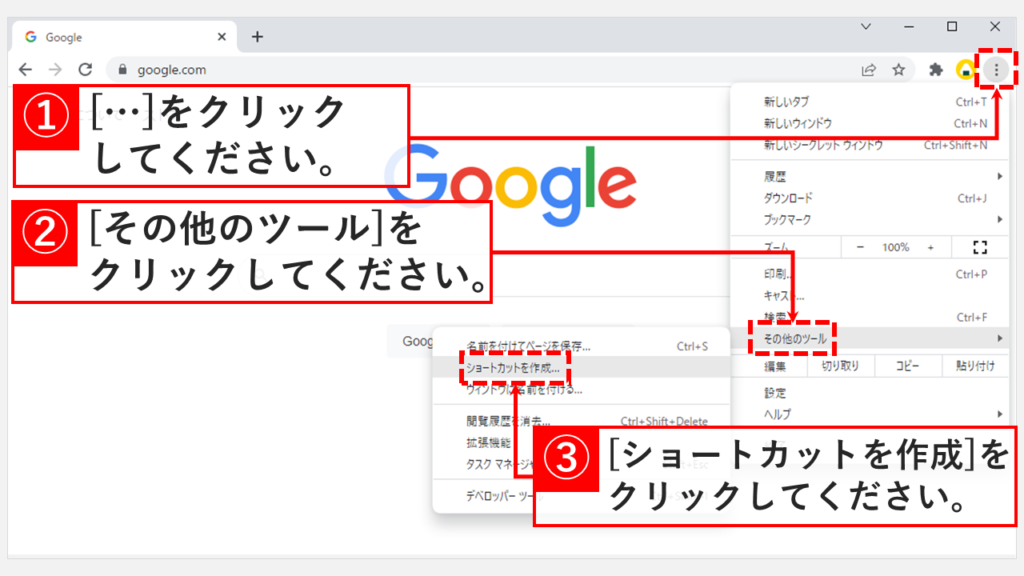Choose 名前を付けてページを保存
Image resolution: width=1024 pixels, height=576 pixels.
581,346
